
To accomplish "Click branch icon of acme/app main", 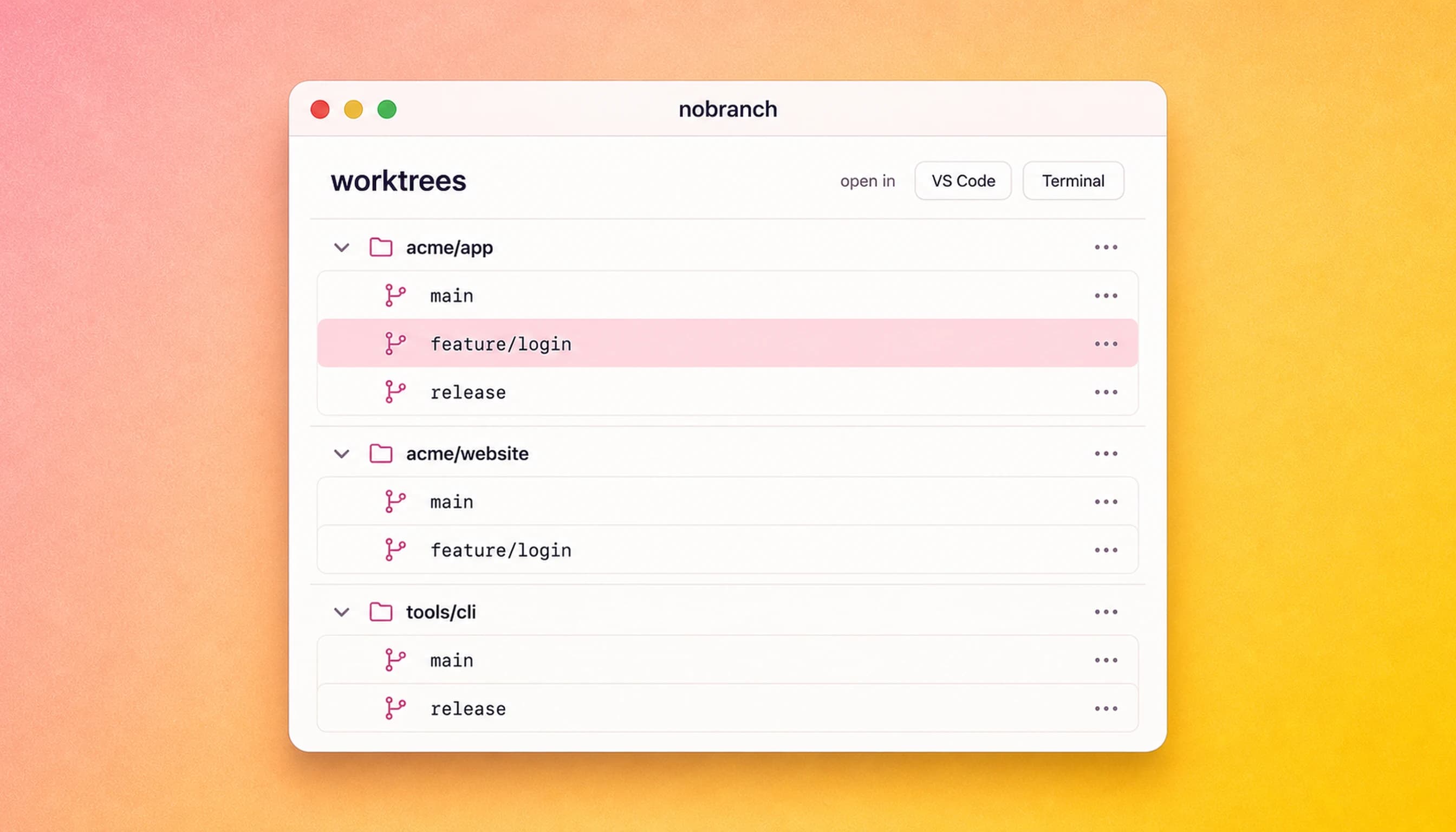I will tap(395, 295).
